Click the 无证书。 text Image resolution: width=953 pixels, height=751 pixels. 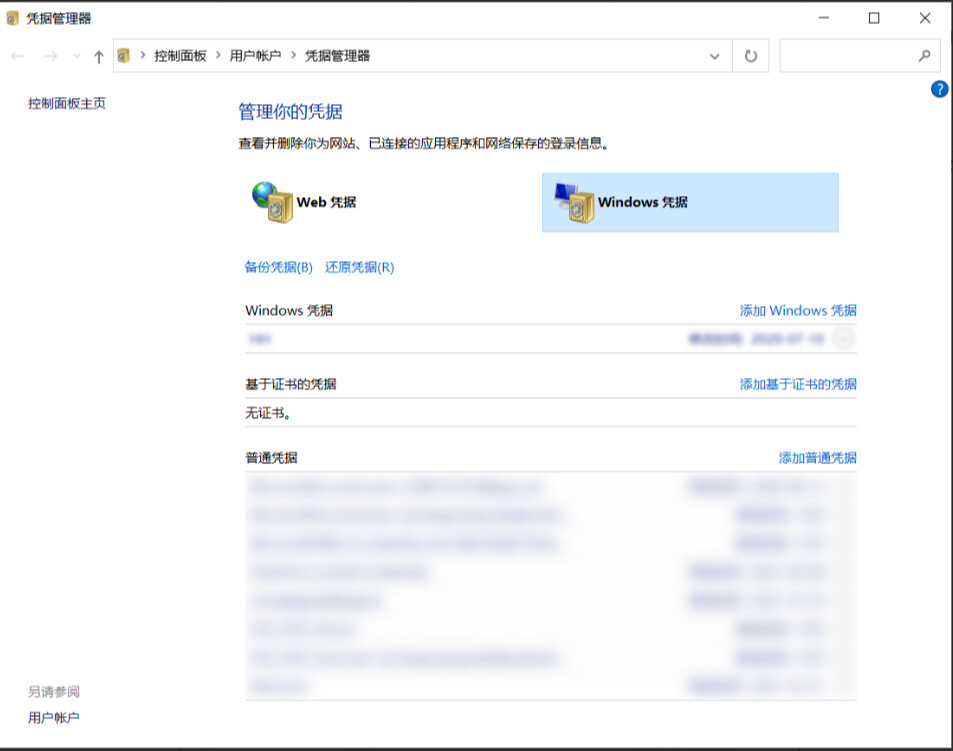tap(268, 413)
